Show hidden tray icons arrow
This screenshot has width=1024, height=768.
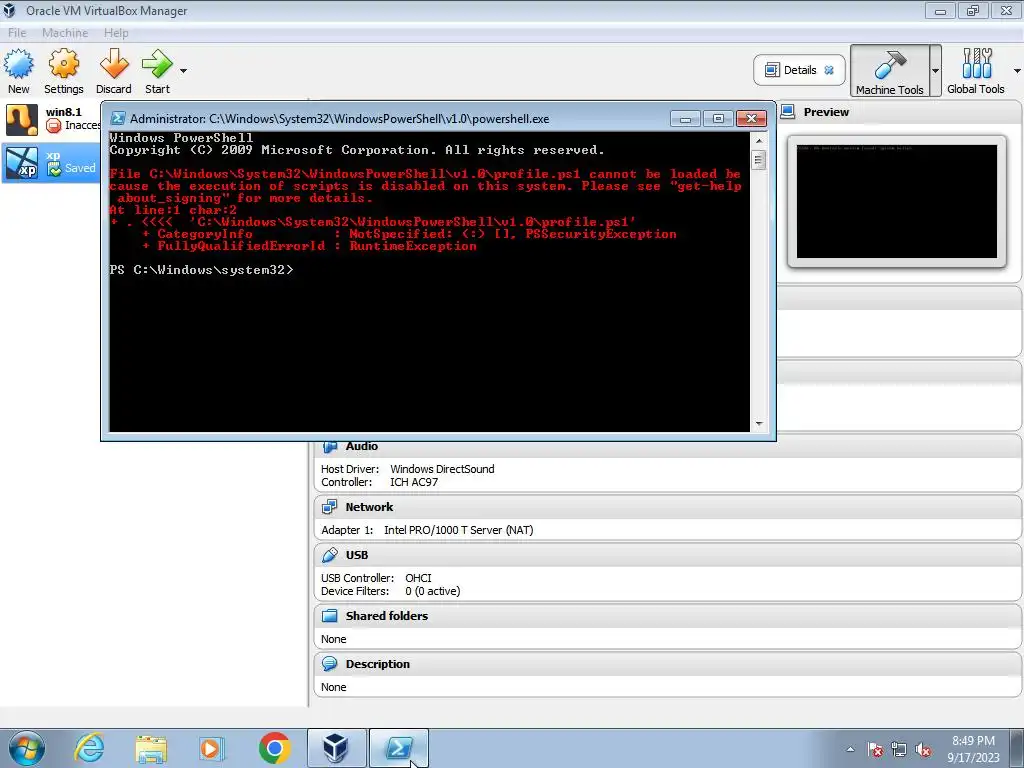850,750
